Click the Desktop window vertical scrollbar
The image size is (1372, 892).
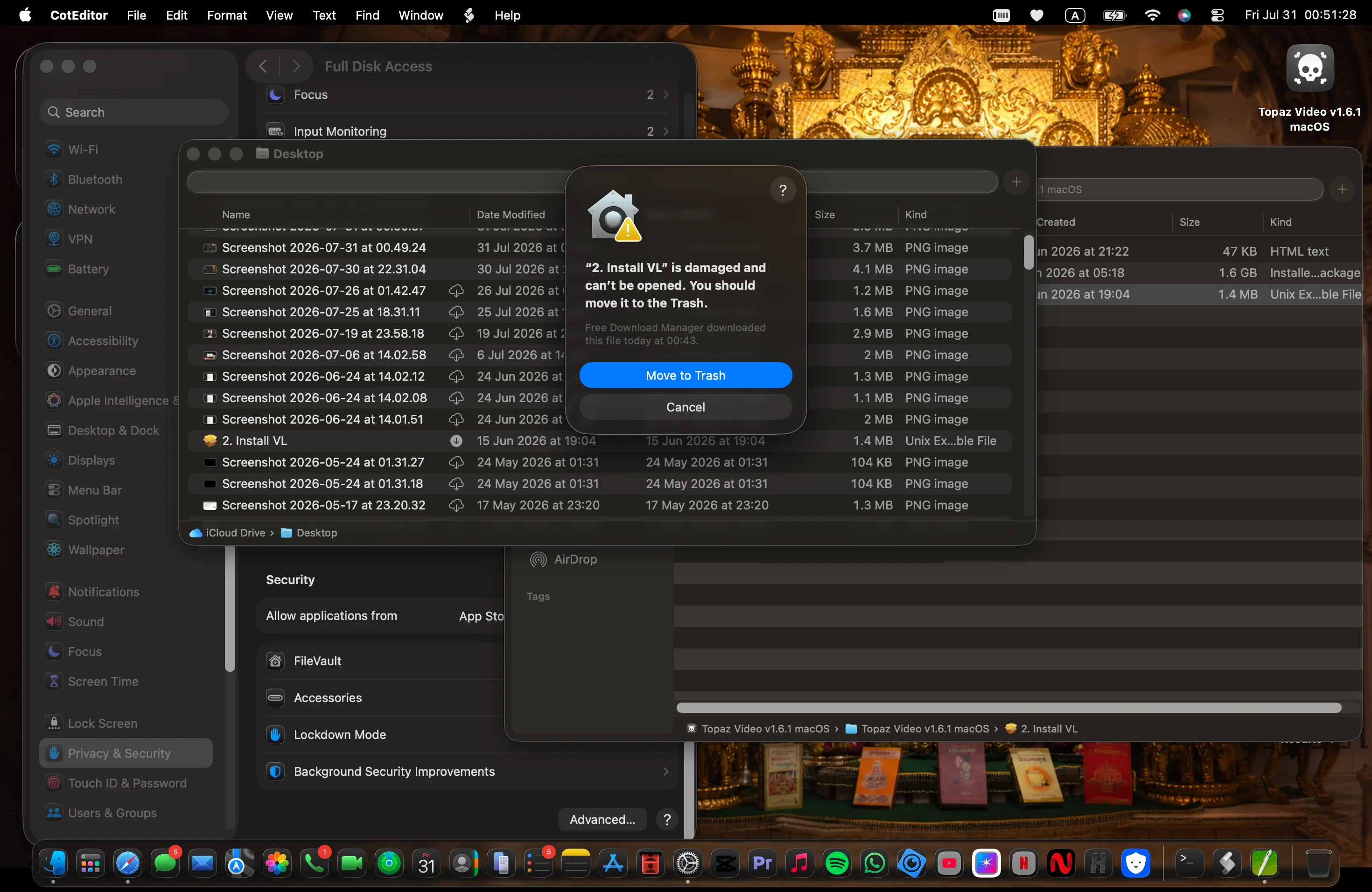[x=1029, y=252]
